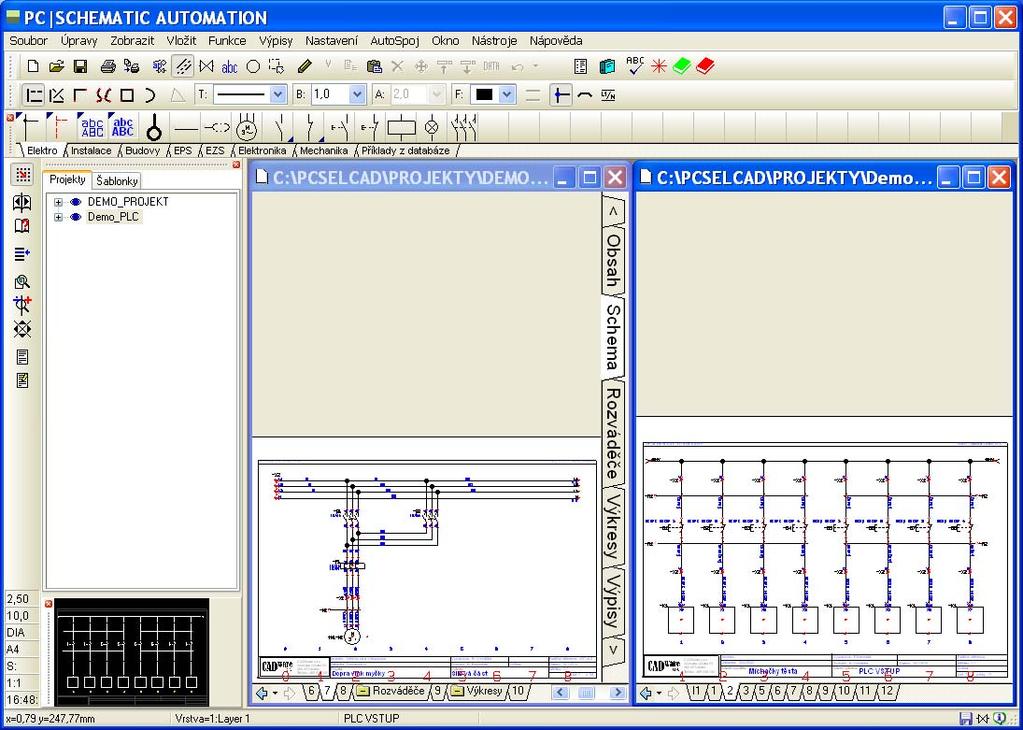Toggle right-angled lines mode button
This screenshot has width=1023, height=730.
80,96
